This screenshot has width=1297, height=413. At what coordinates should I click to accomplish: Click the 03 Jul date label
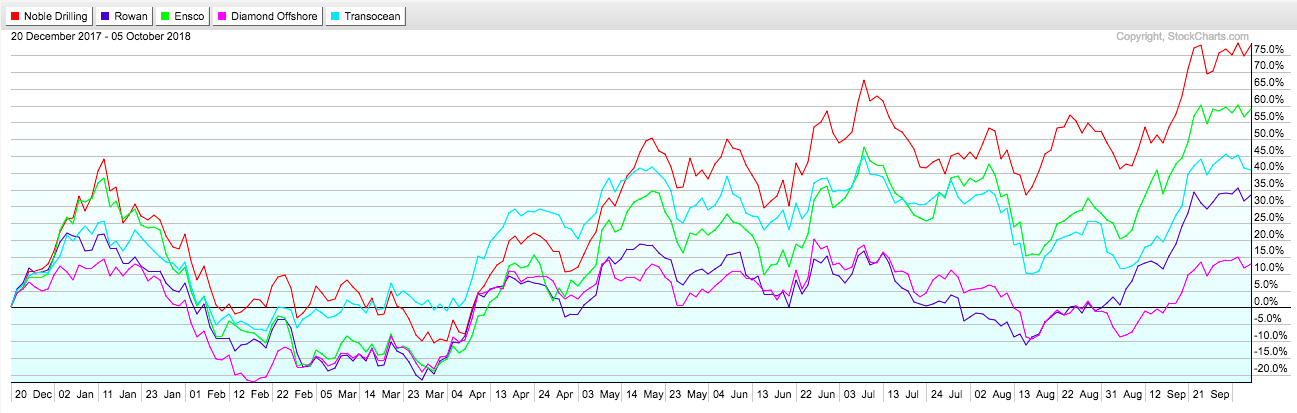(859, 395)
